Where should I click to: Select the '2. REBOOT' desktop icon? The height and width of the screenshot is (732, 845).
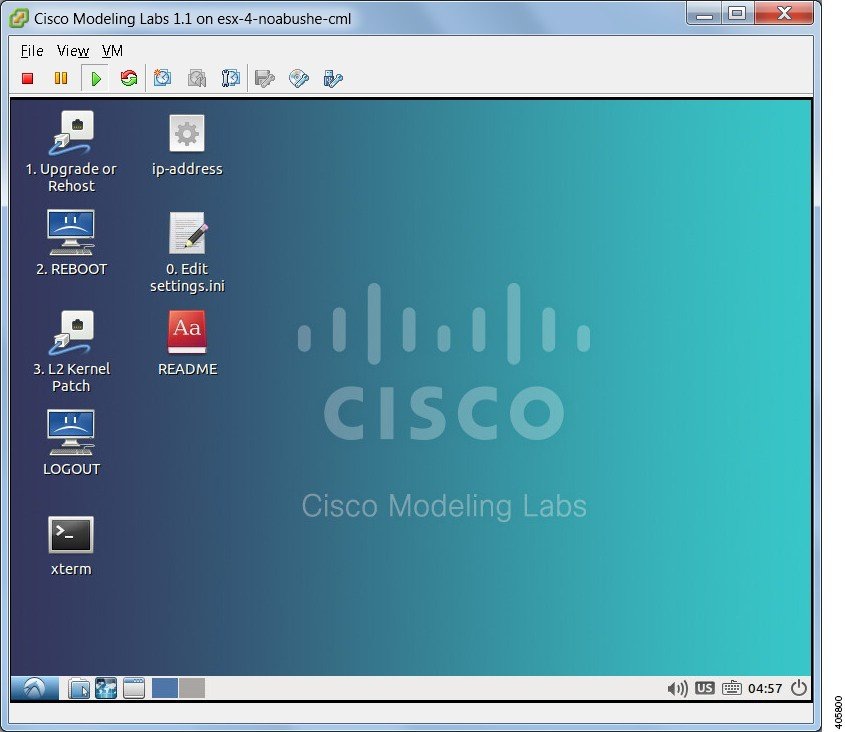[71, 243]
